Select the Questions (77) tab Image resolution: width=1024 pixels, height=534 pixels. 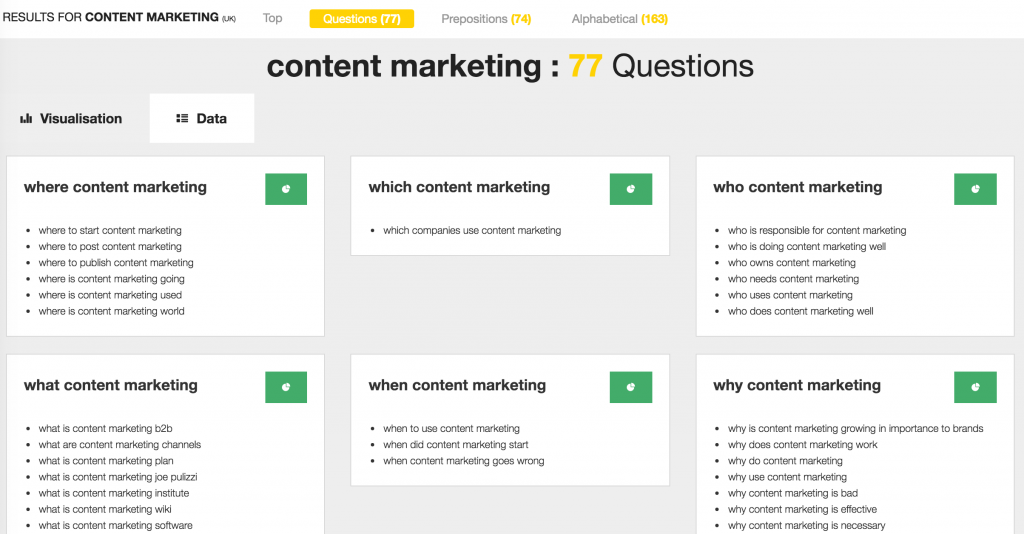point(361,18)
